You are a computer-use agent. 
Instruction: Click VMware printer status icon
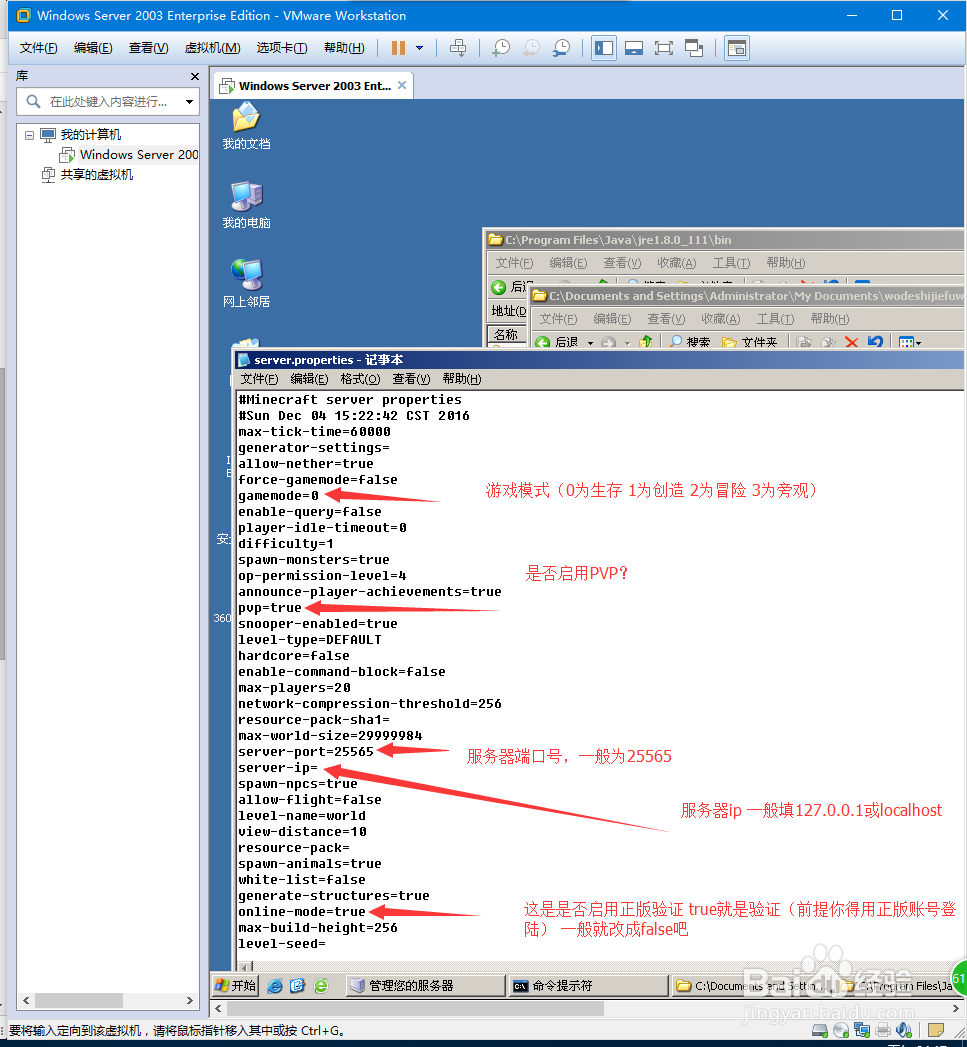[x=884, y=1030]
